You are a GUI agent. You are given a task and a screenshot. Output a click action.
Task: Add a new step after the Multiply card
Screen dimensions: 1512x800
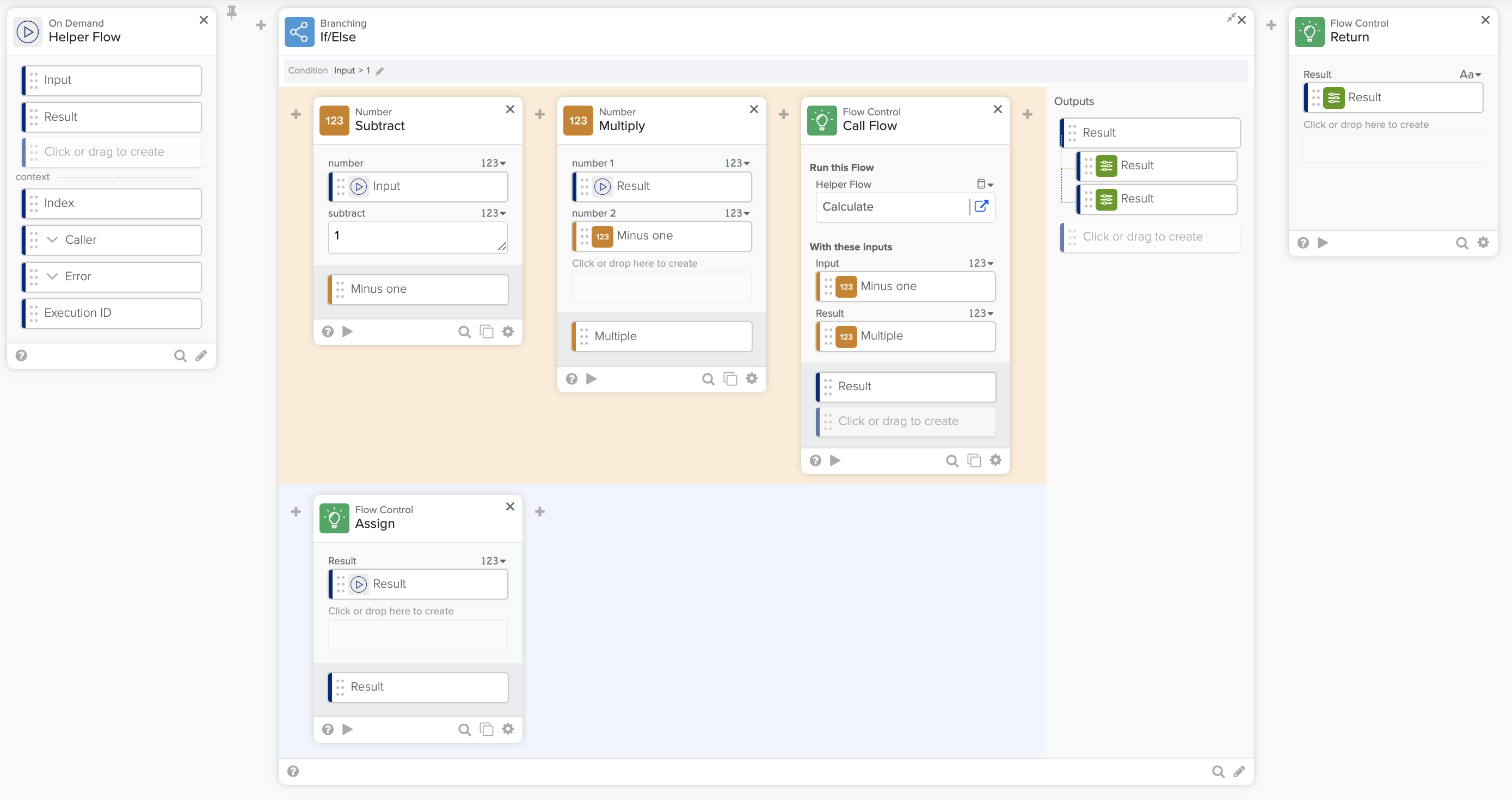[783, 114]
